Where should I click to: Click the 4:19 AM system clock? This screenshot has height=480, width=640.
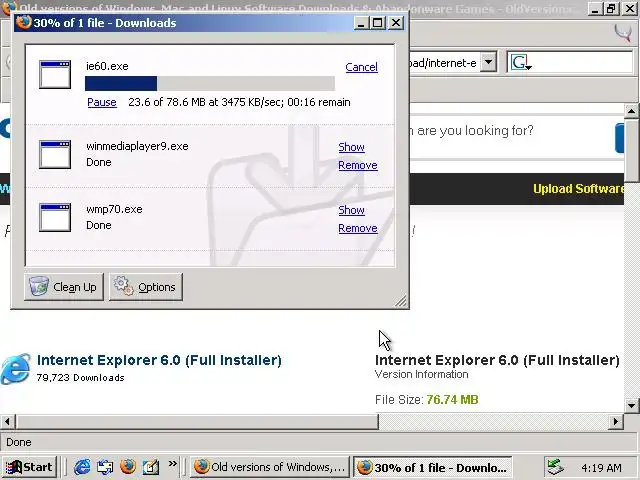click(x=601, y=468)
